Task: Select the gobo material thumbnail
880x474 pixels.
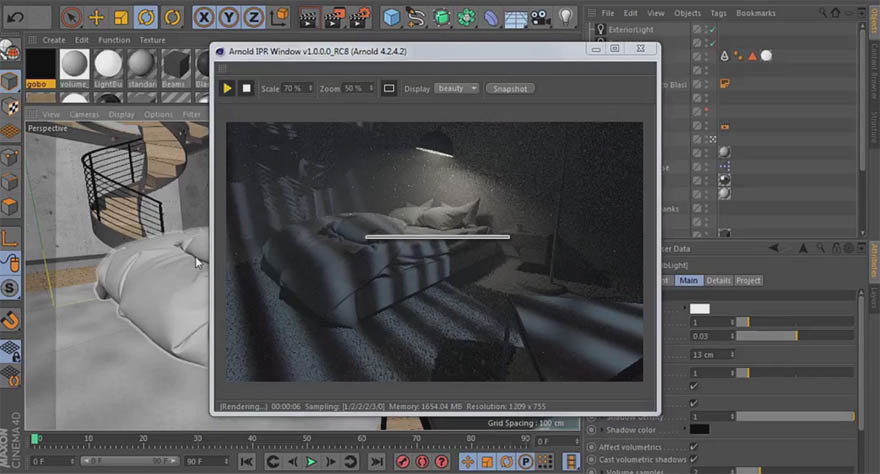Action: (40, 68)
